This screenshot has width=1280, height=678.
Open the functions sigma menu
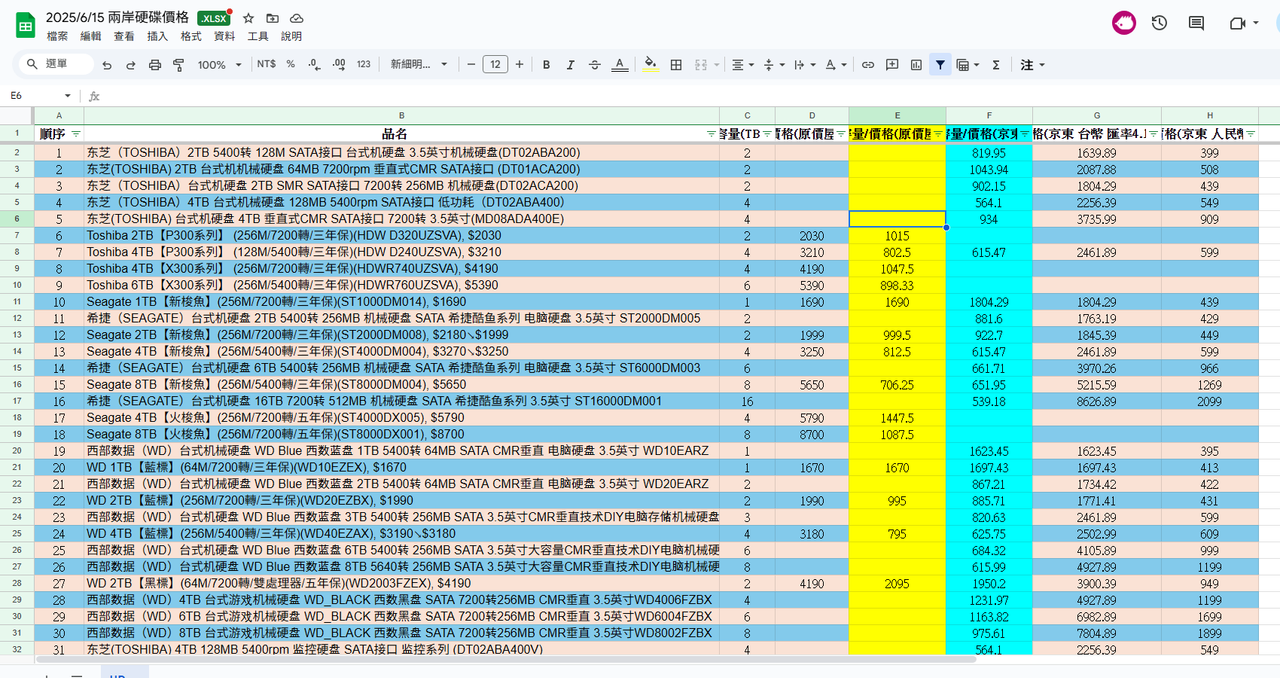(996, 64)
